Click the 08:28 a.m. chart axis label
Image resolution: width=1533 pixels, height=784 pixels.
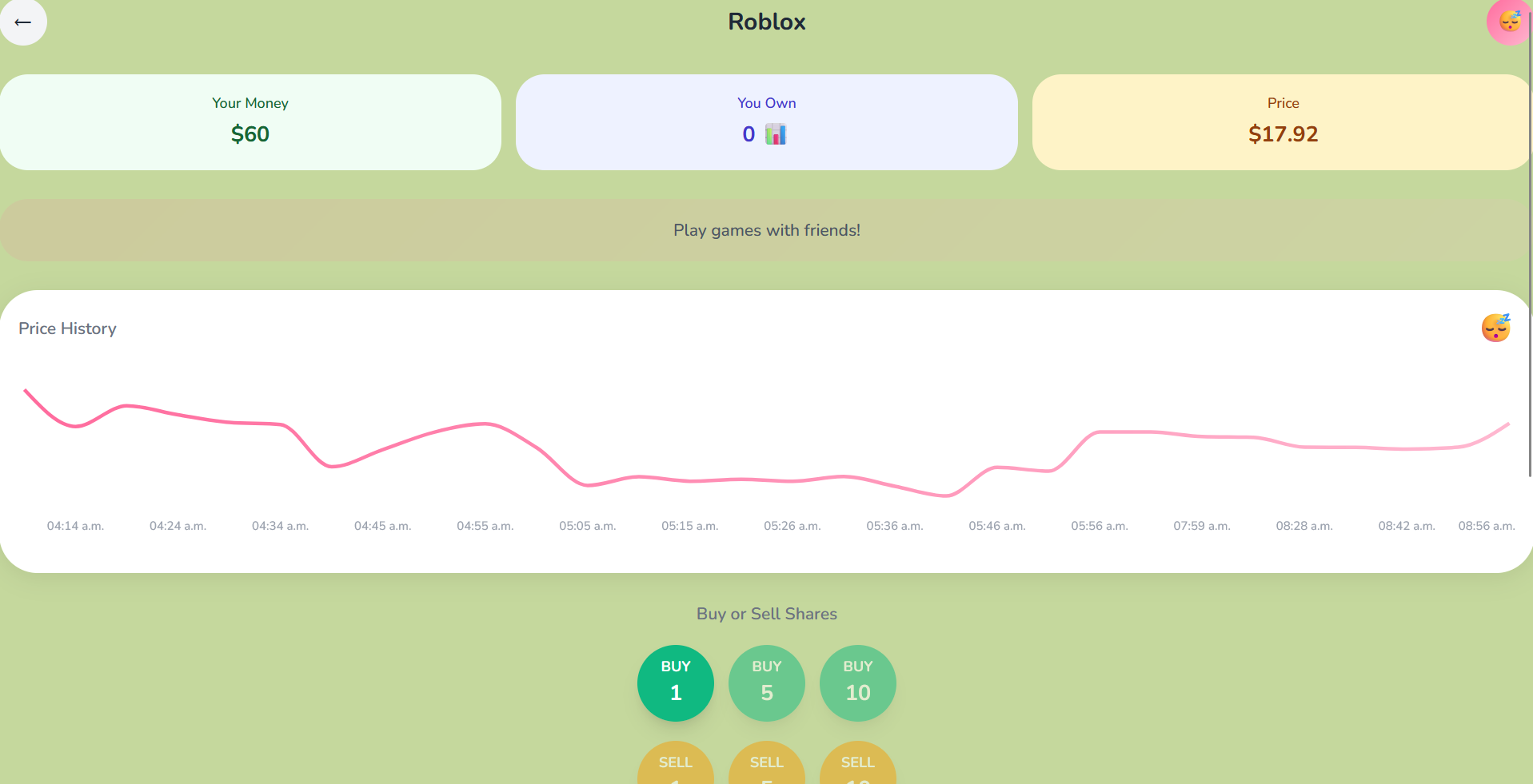(1303, 526)
